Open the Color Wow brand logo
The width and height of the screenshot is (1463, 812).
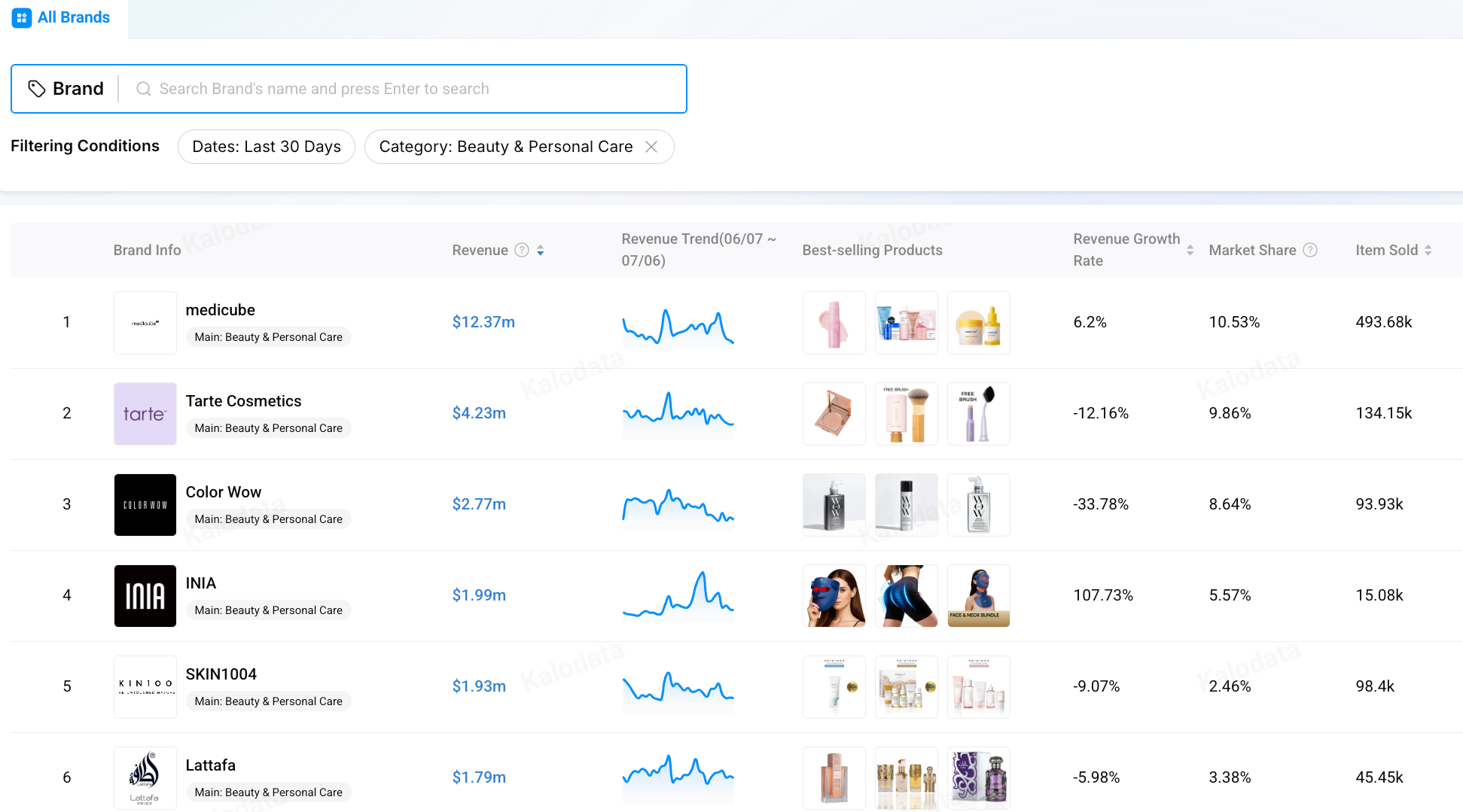[145, 505]
